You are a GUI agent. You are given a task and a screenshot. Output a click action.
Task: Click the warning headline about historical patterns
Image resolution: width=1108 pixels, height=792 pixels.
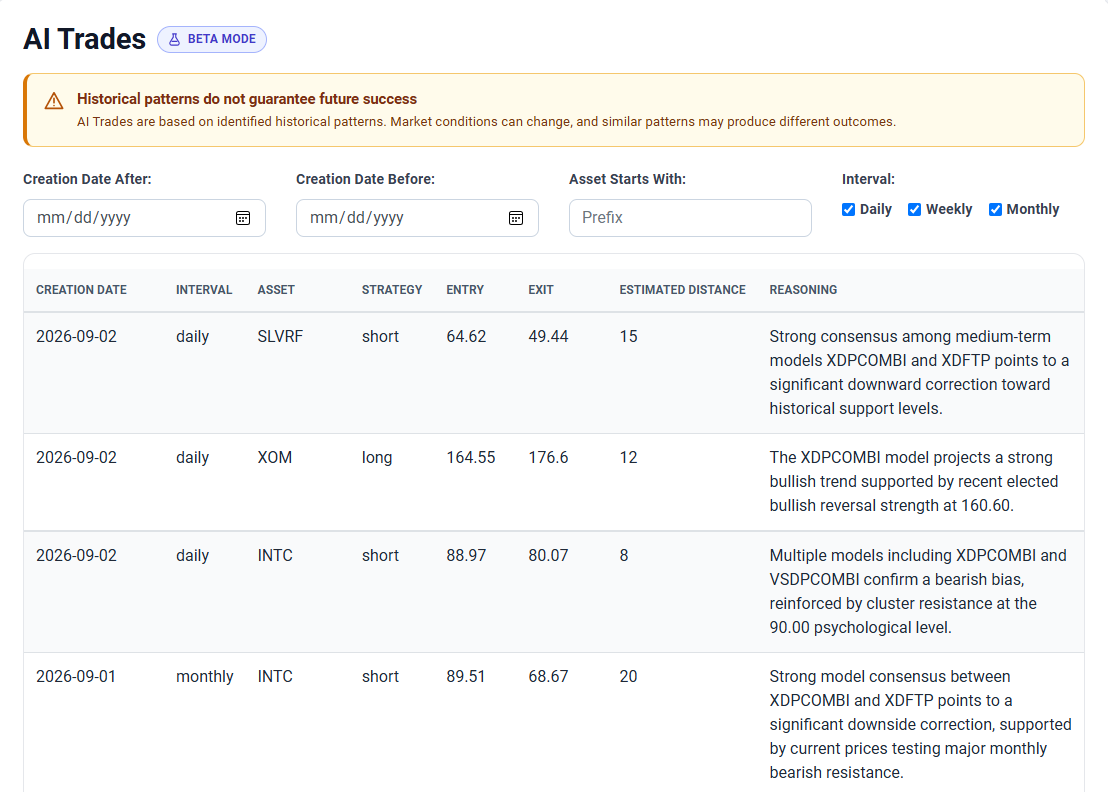(x=247, y=99)
